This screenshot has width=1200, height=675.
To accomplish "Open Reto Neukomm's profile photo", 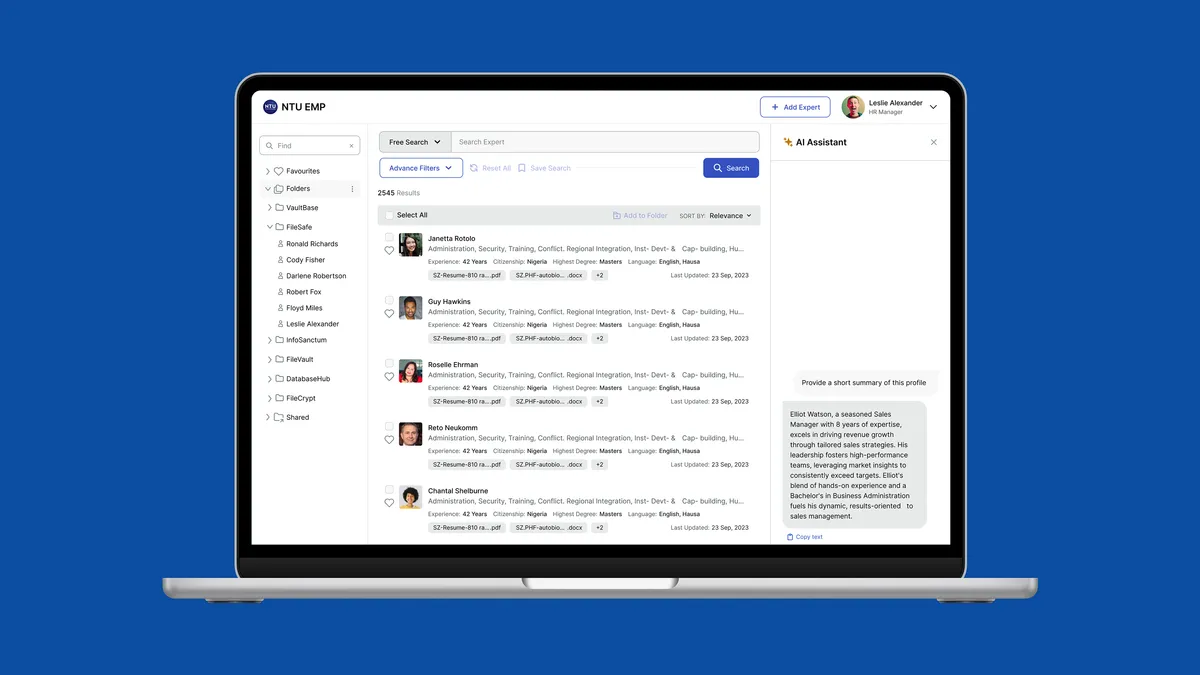I will coord(410,434).
